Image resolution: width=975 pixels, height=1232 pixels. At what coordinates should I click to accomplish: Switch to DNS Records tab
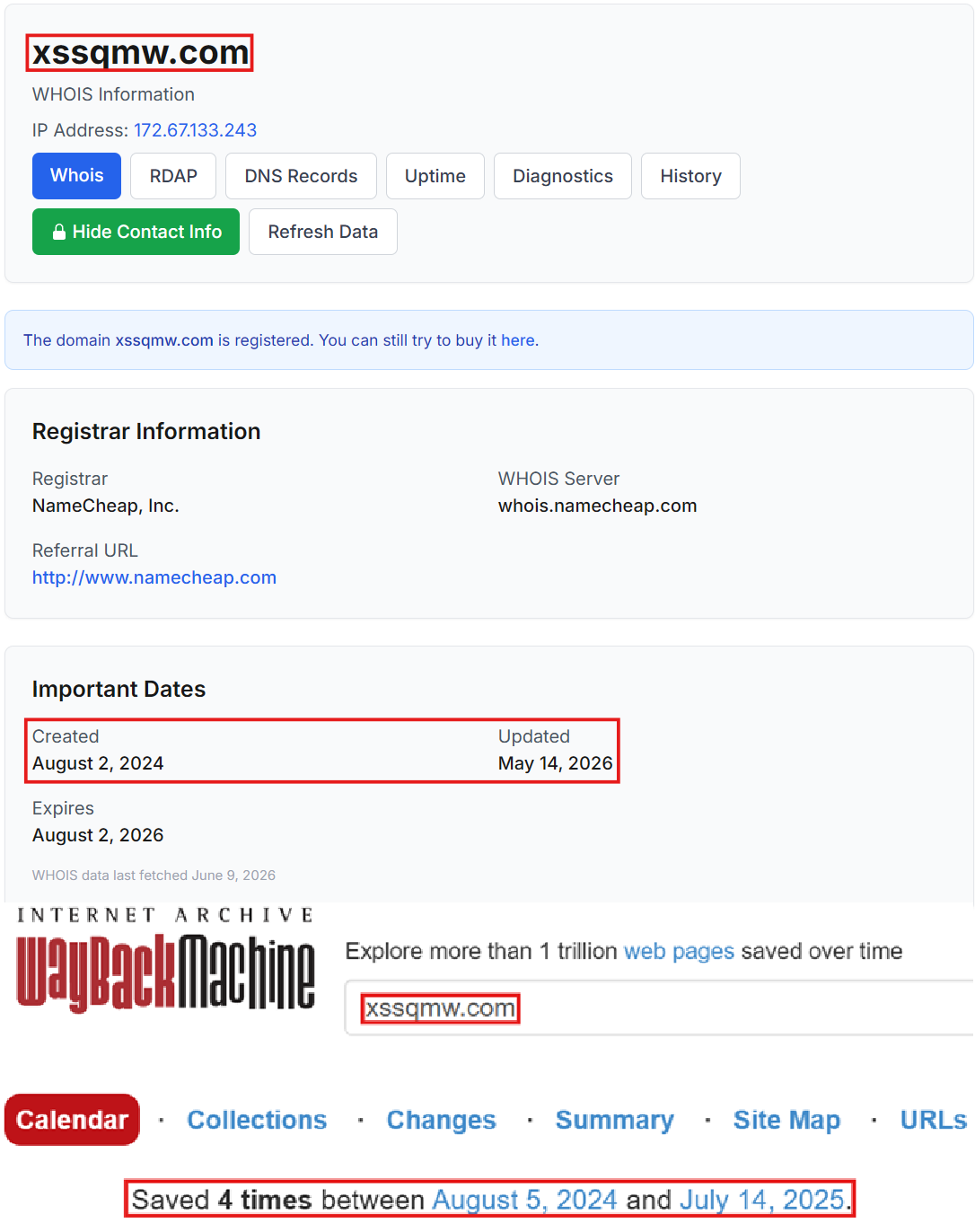coord(301,176)
